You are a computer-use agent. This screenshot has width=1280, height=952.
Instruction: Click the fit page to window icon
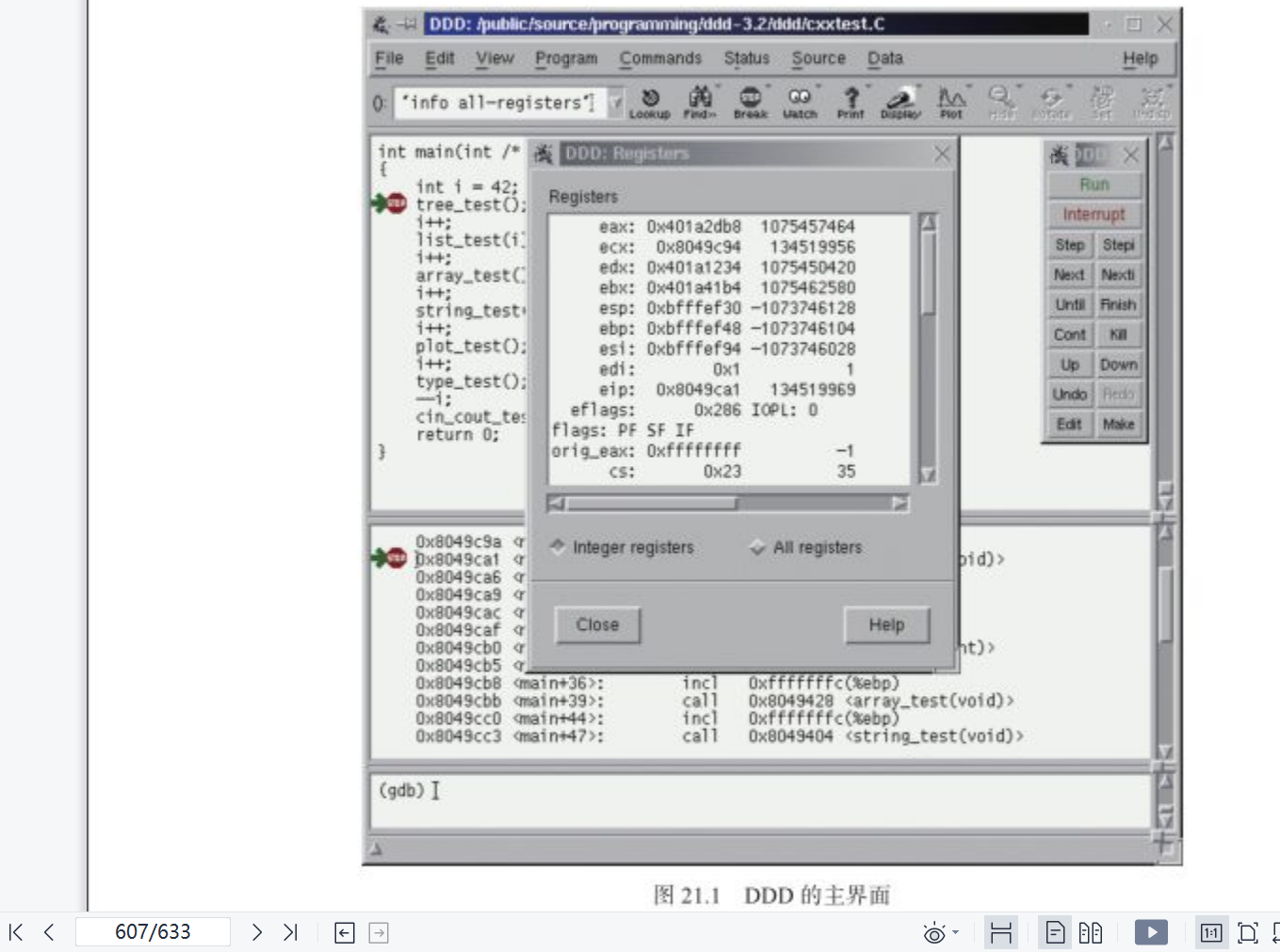click(1248, 933)
